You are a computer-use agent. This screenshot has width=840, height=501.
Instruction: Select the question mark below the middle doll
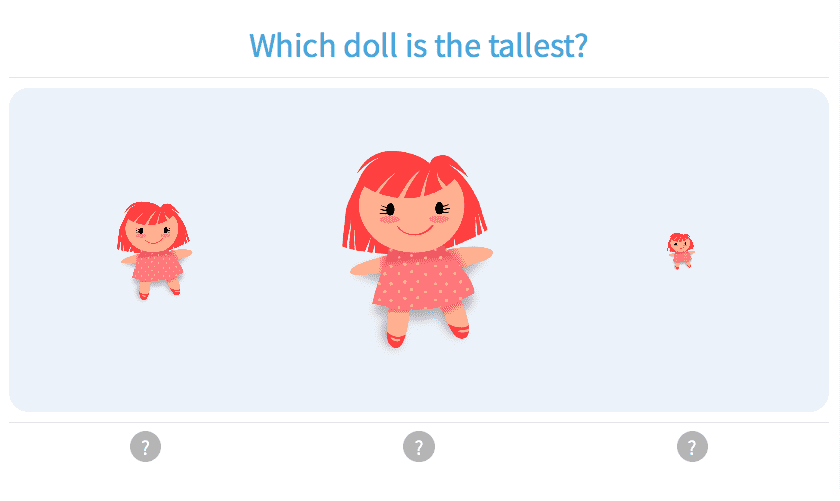point(419,446)
